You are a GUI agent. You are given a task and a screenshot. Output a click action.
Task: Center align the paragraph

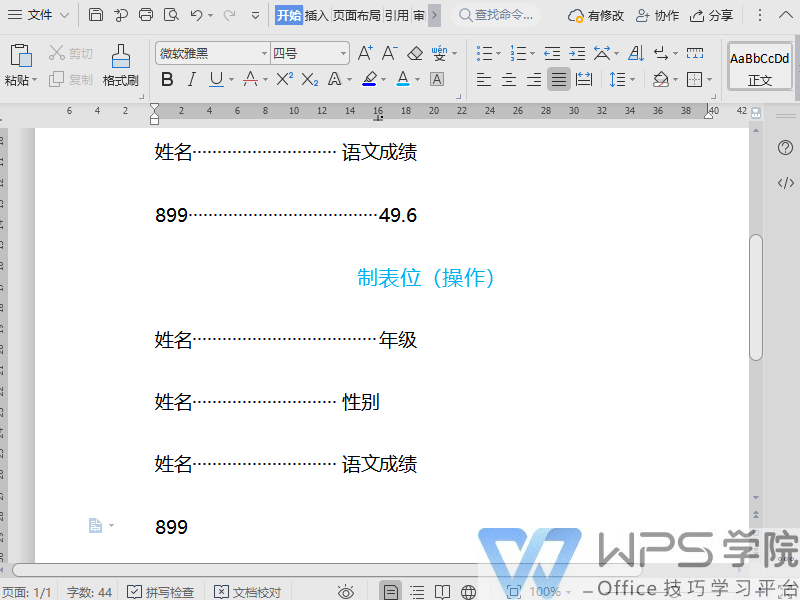pos(509,80)
